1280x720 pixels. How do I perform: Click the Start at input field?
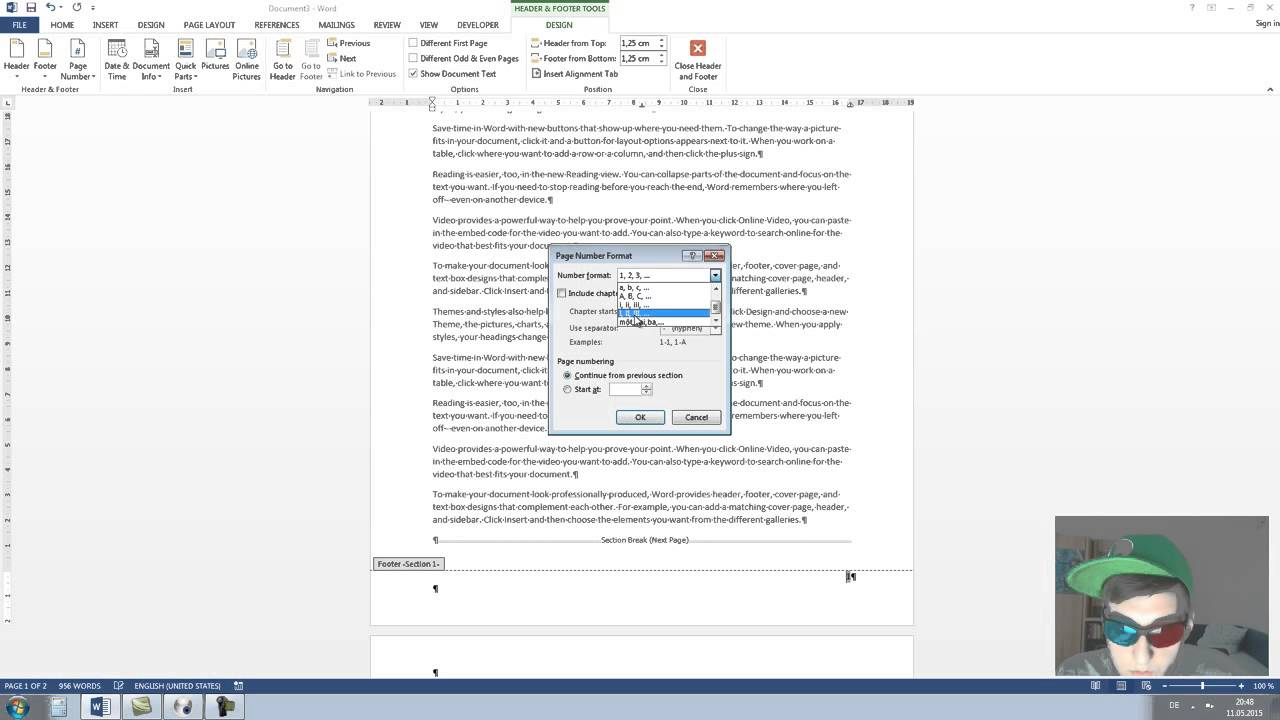tap(625, 389)
